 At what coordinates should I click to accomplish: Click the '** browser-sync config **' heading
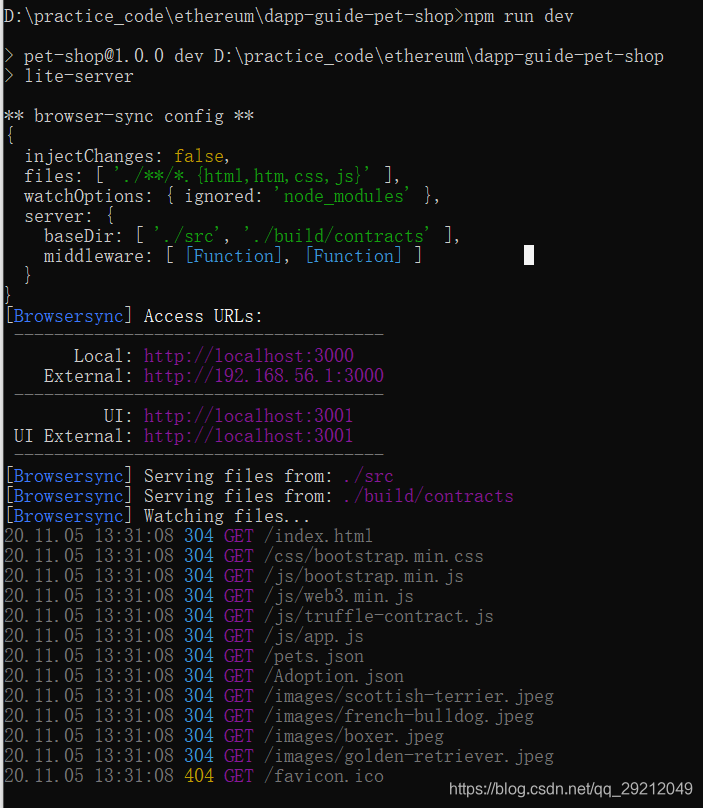129,116
